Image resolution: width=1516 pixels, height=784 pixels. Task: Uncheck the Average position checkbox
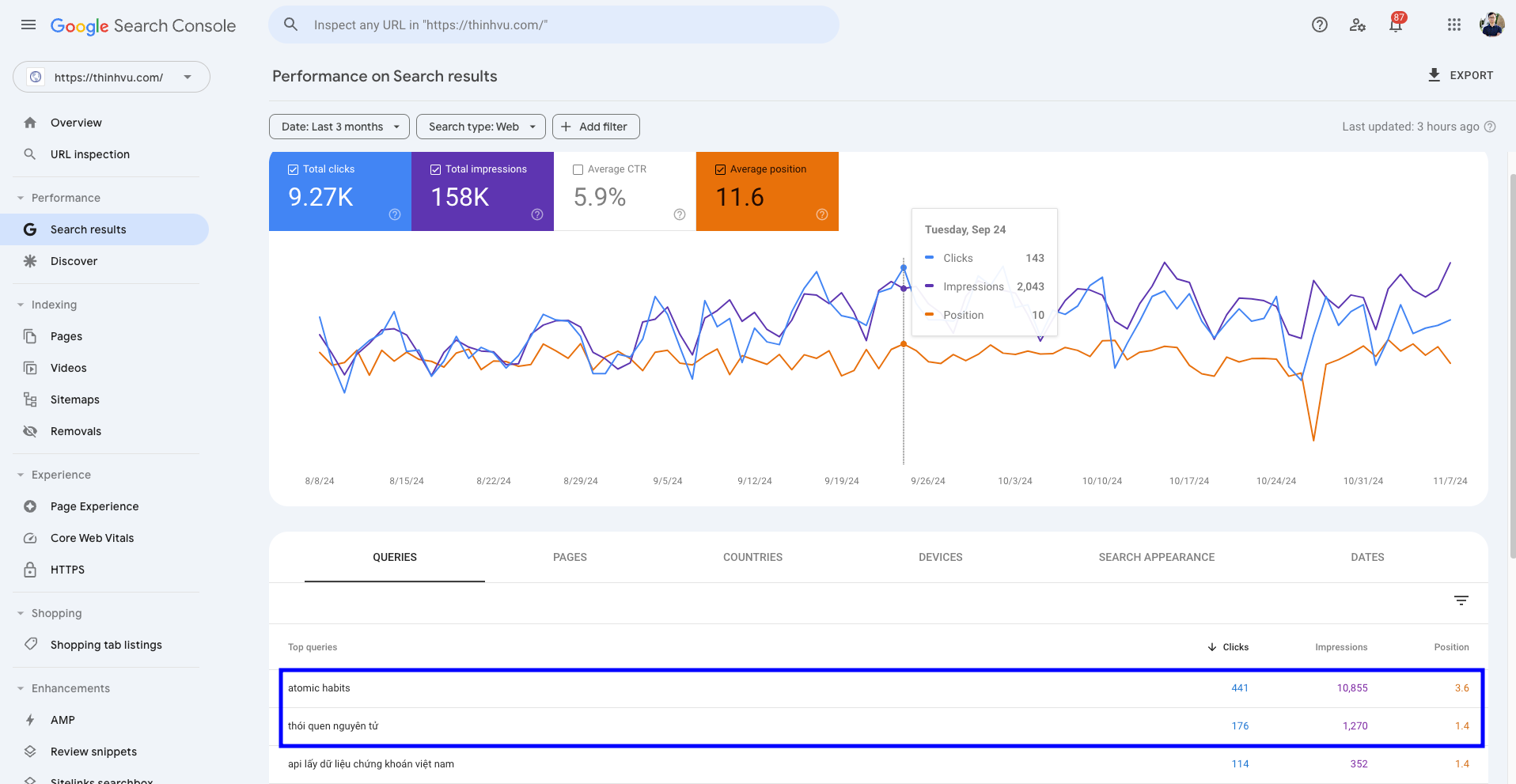point(720,169)
